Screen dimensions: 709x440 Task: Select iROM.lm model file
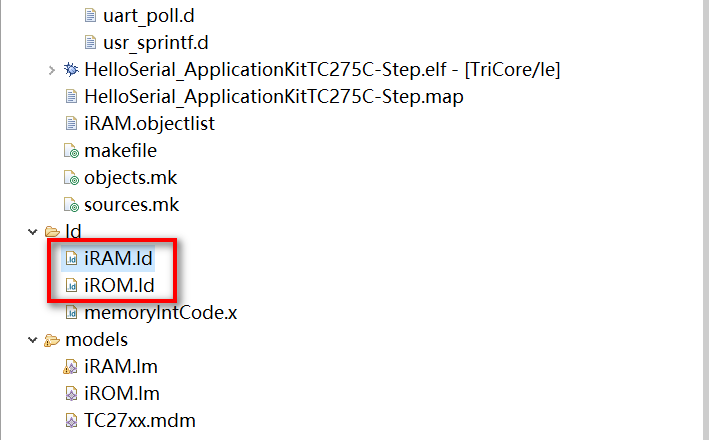tap(122, 394)
